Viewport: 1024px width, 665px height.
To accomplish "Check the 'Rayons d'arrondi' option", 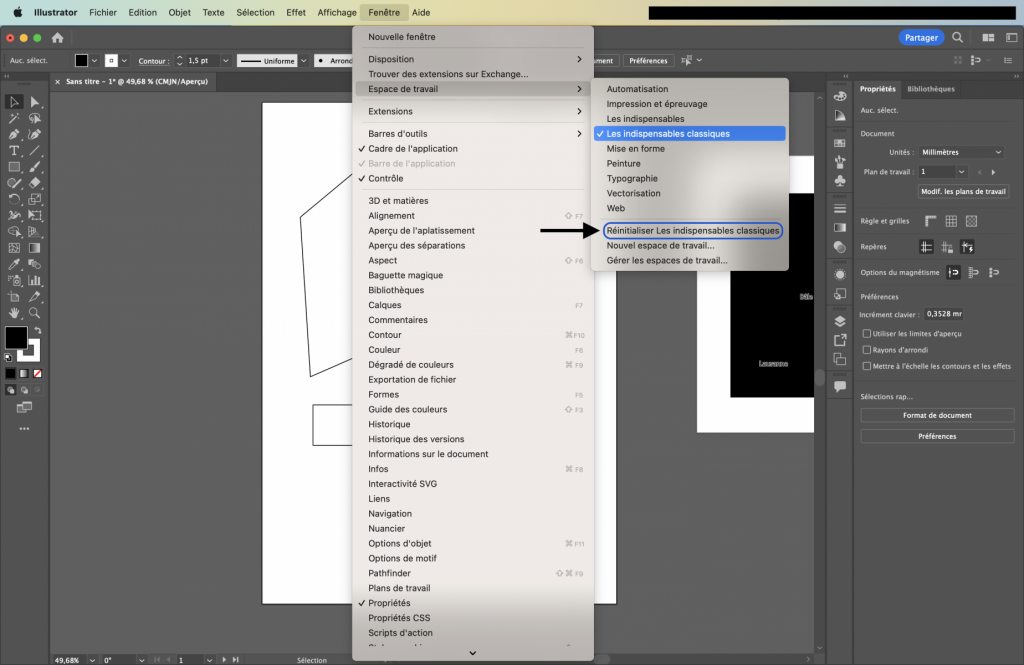I will click(x=866, y=350).
